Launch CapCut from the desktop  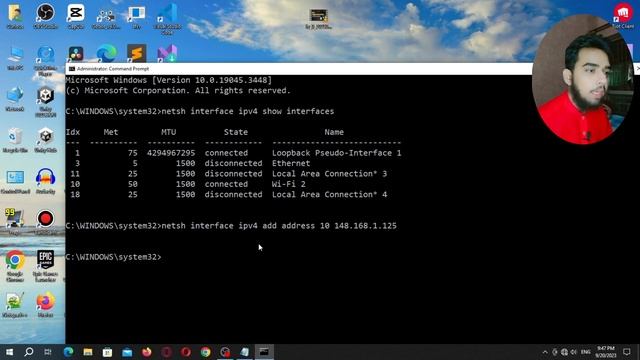tap(76, 16)
